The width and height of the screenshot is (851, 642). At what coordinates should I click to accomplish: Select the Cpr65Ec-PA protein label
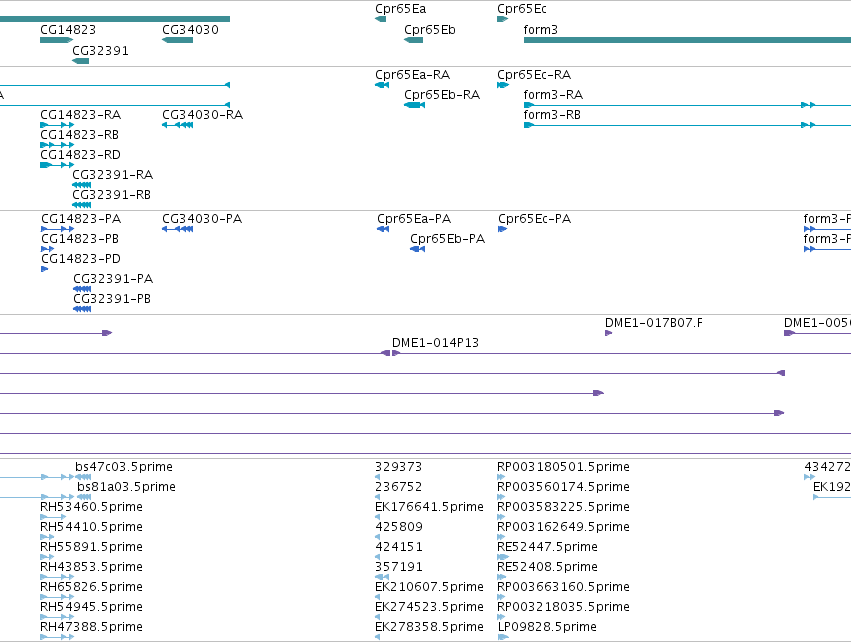[535, 219]
